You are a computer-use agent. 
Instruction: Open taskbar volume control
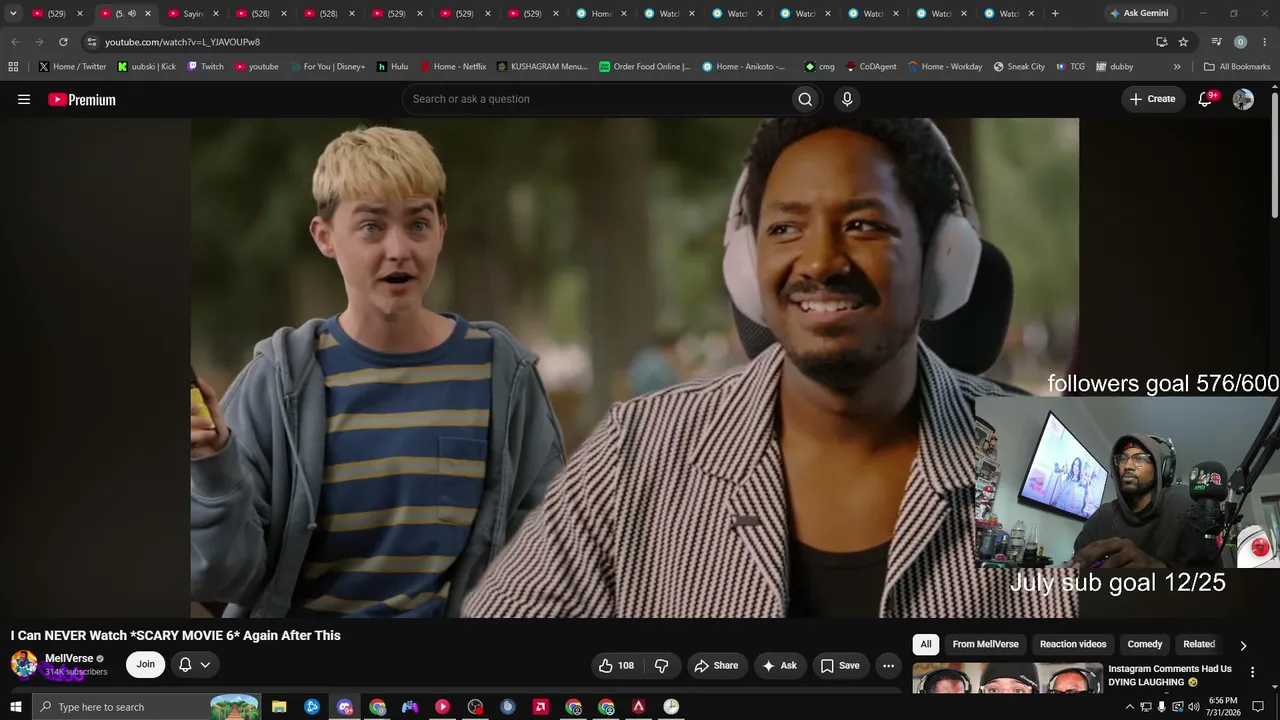pos(1193,707)
